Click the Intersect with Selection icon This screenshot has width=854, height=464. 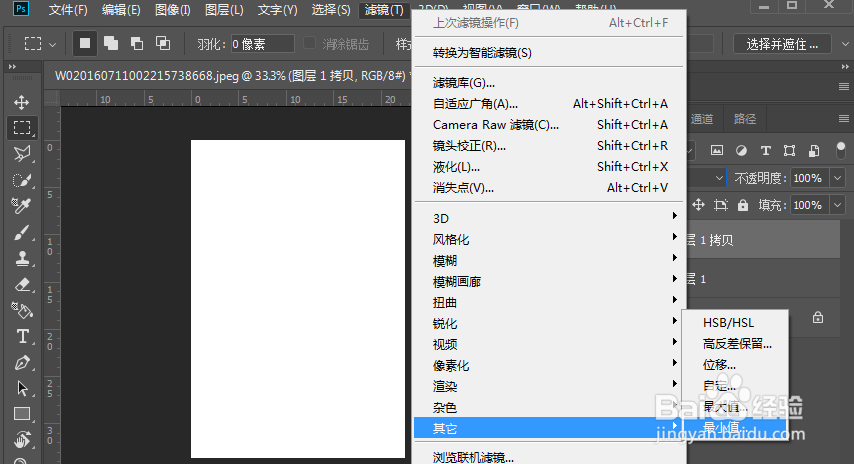click(163, 44)
